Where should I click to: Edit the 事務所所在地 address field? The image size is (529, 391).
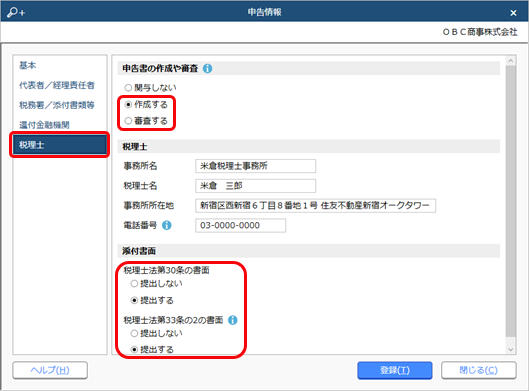pyautogui.click(x=315, y=205)
